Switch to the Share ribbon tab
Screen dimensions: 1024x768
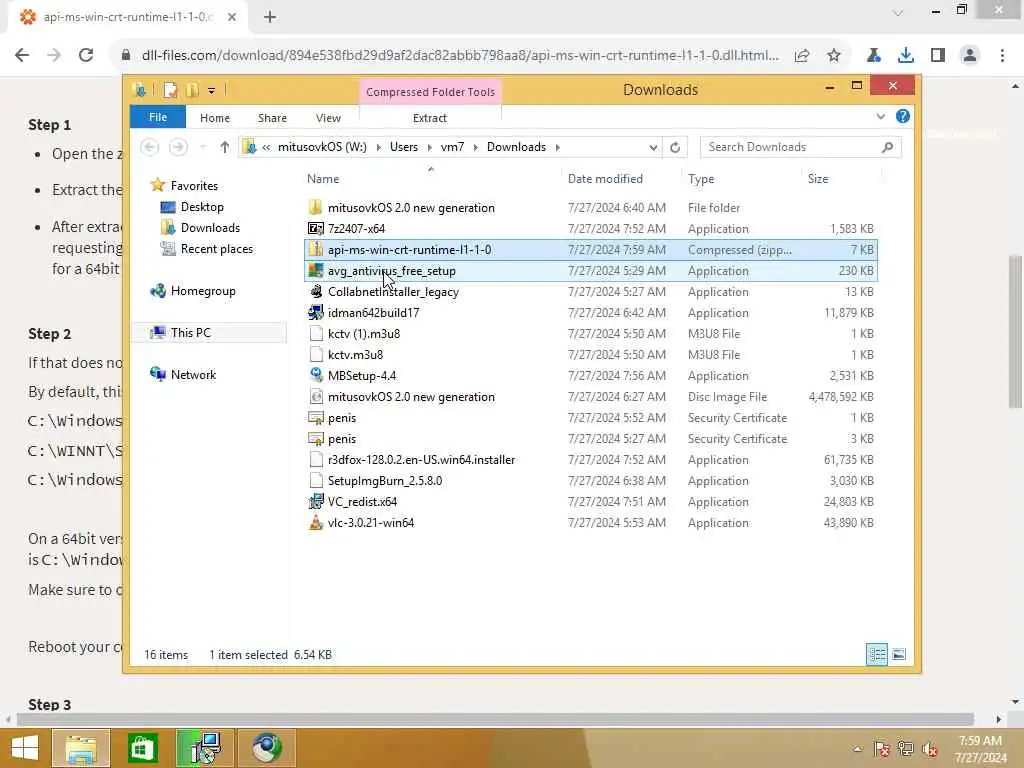pyautogui.click(x=272, y=118)
